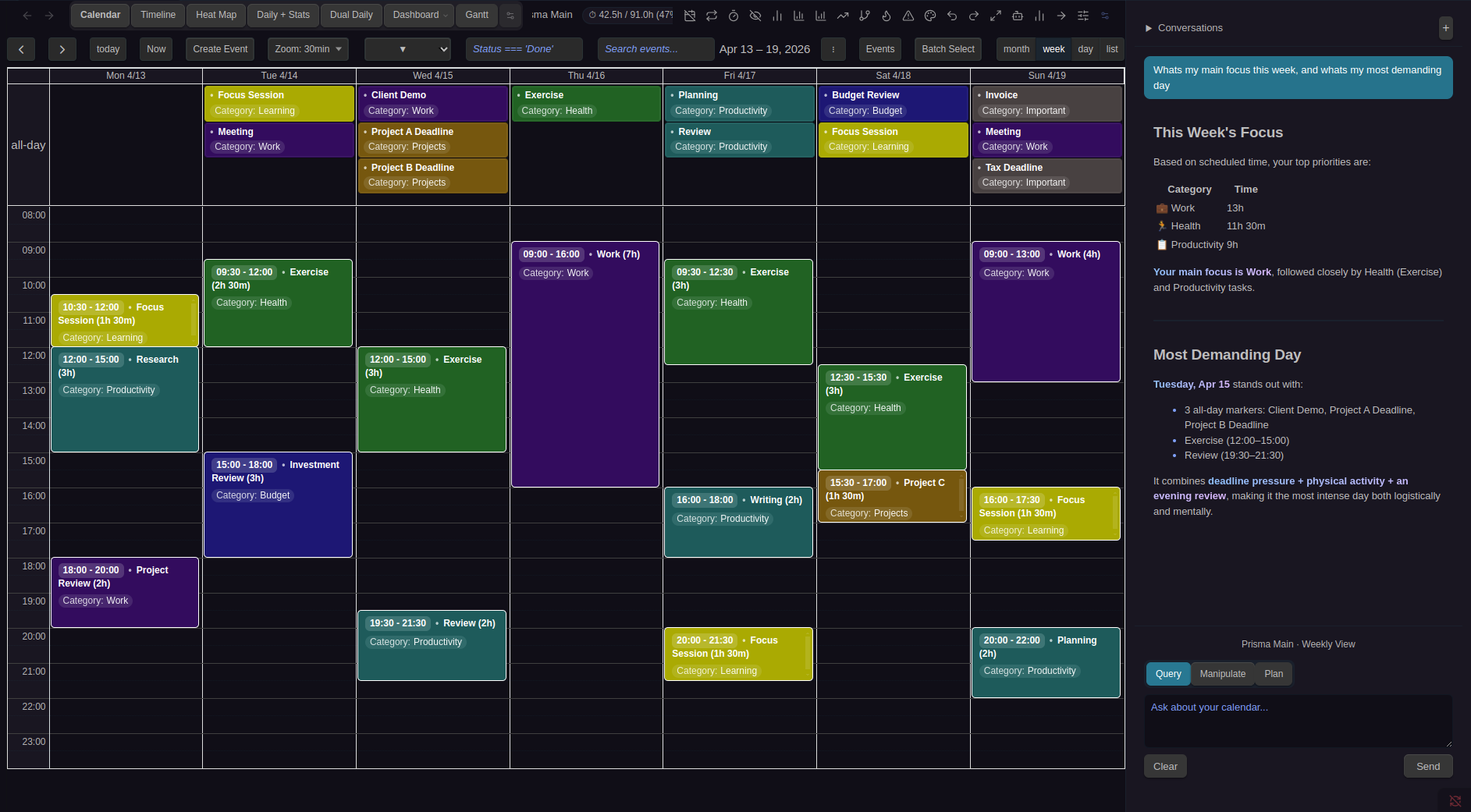Click the Create Event button

pyautogui.click(x=219, y=48)
